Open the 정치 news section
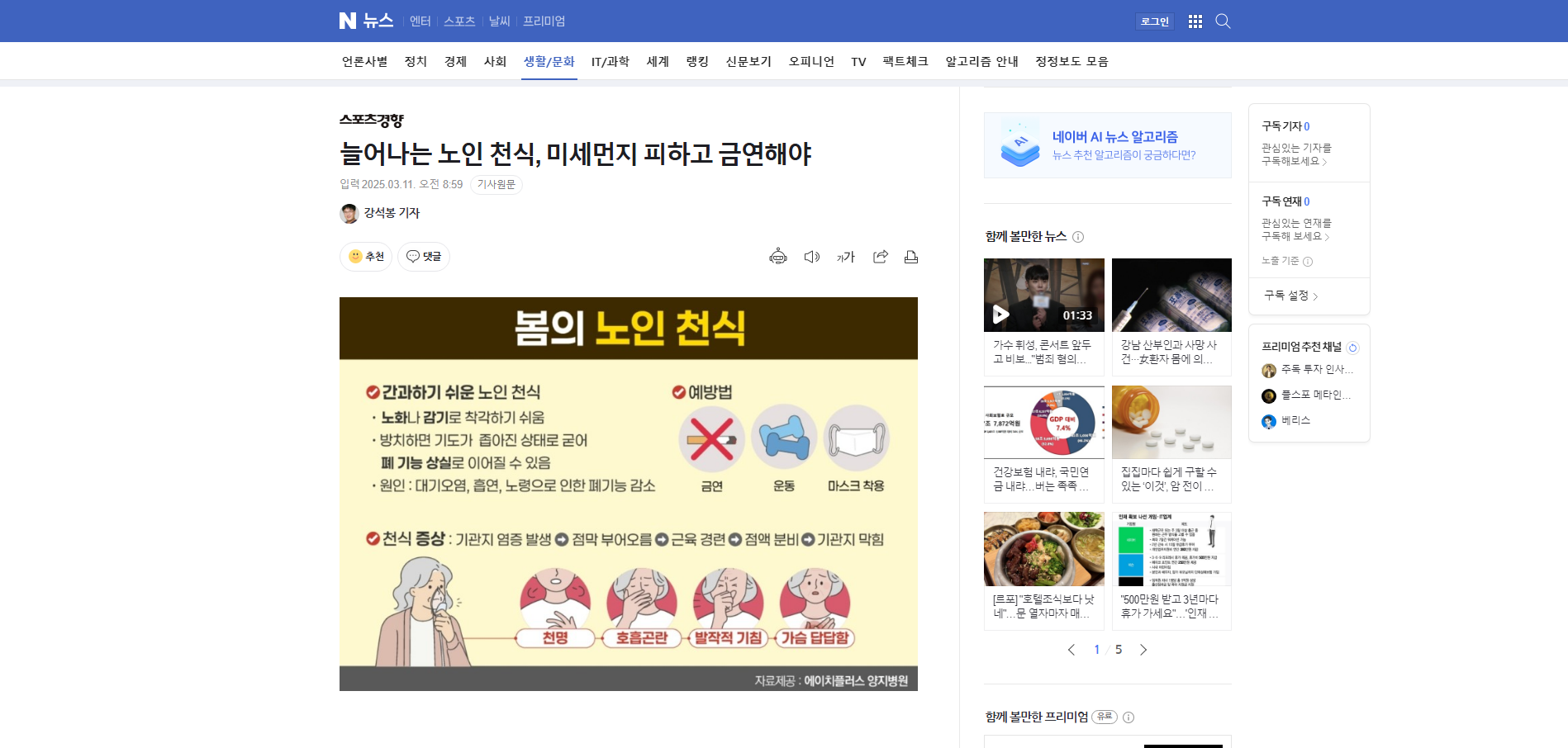Viewport: 1568px width, 748px height. coord(416,61)
